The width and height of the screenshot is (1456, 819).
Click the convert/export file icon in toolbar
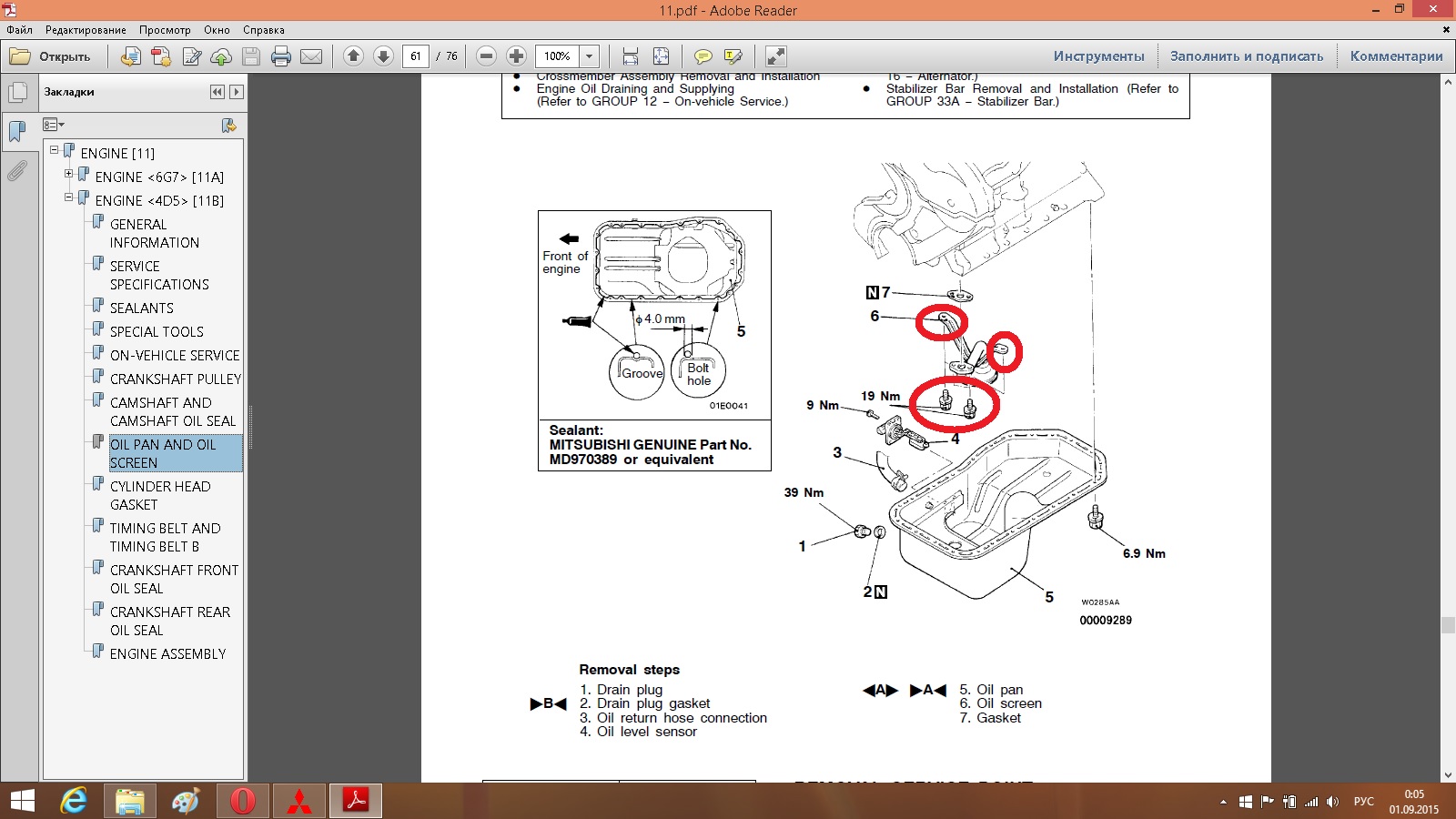tap(131, 56)
